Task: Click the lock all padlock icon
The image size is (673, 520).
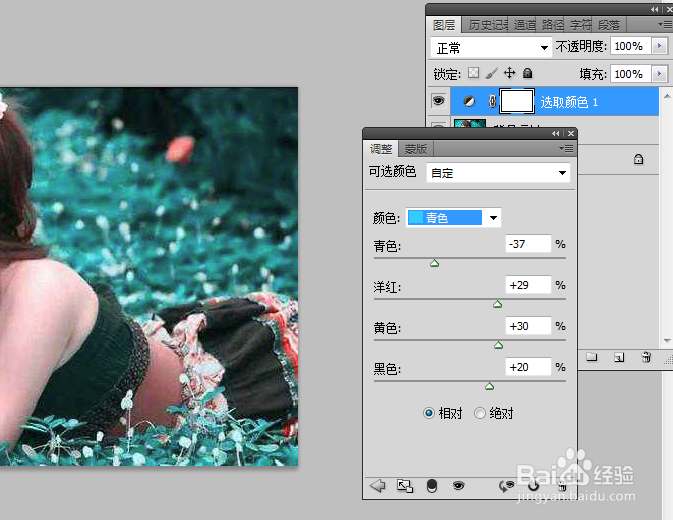Action: pyautogui.click(x=527, y=73)
